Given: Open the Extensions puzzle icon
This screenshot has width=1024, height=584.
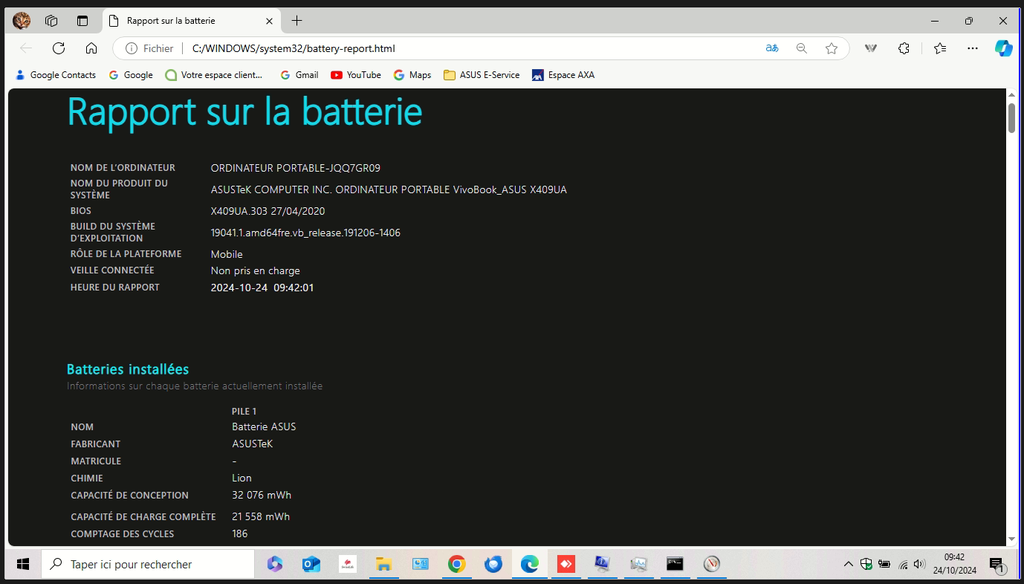Looking at the screenshot, I should point(904,48).
